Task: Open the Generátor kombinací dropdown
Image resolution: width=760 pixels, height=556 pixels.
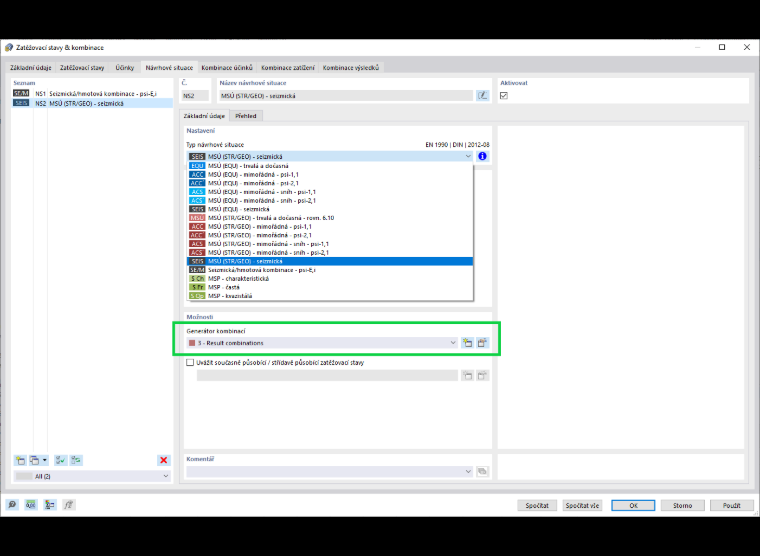Action: tap(453, 343)
